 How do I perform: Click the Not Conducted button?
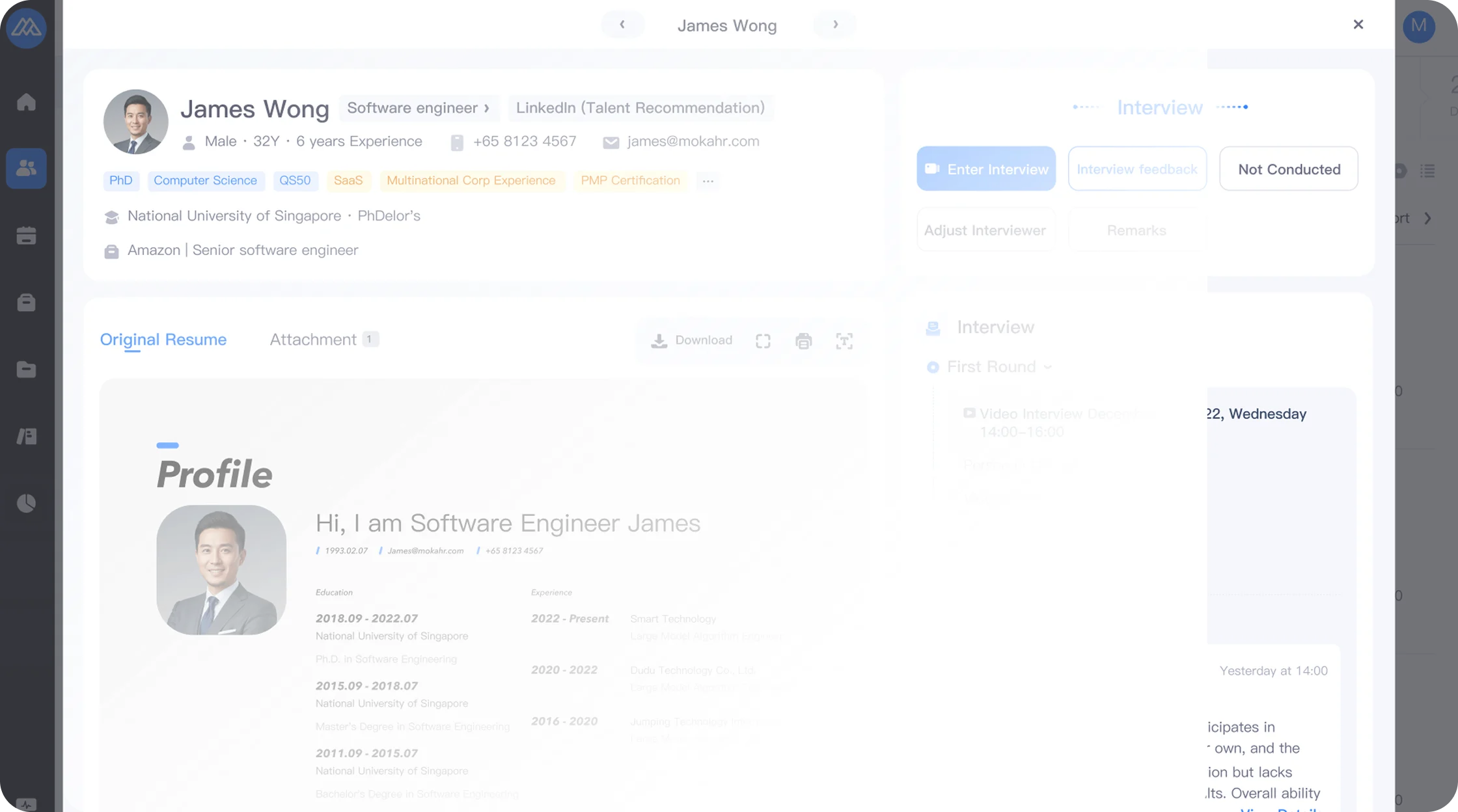tap(1288, 169)
